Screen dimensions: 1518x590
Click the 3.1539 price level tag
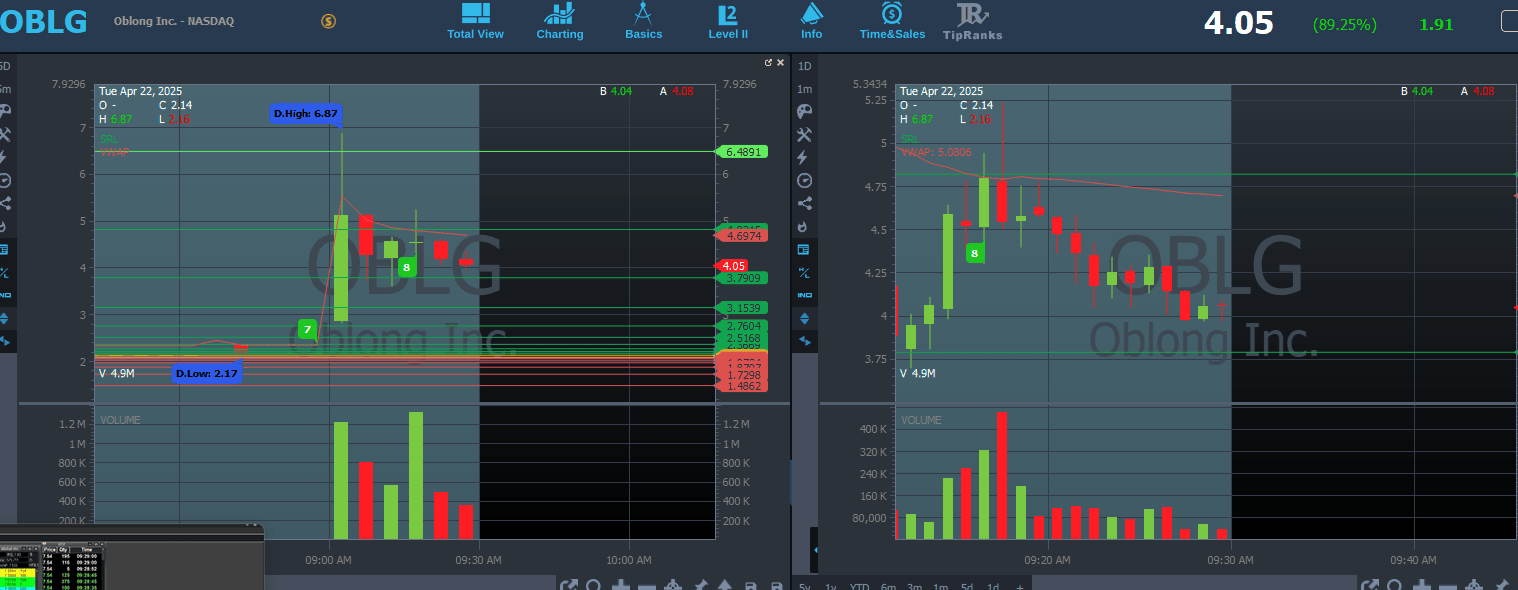(743, 308)
